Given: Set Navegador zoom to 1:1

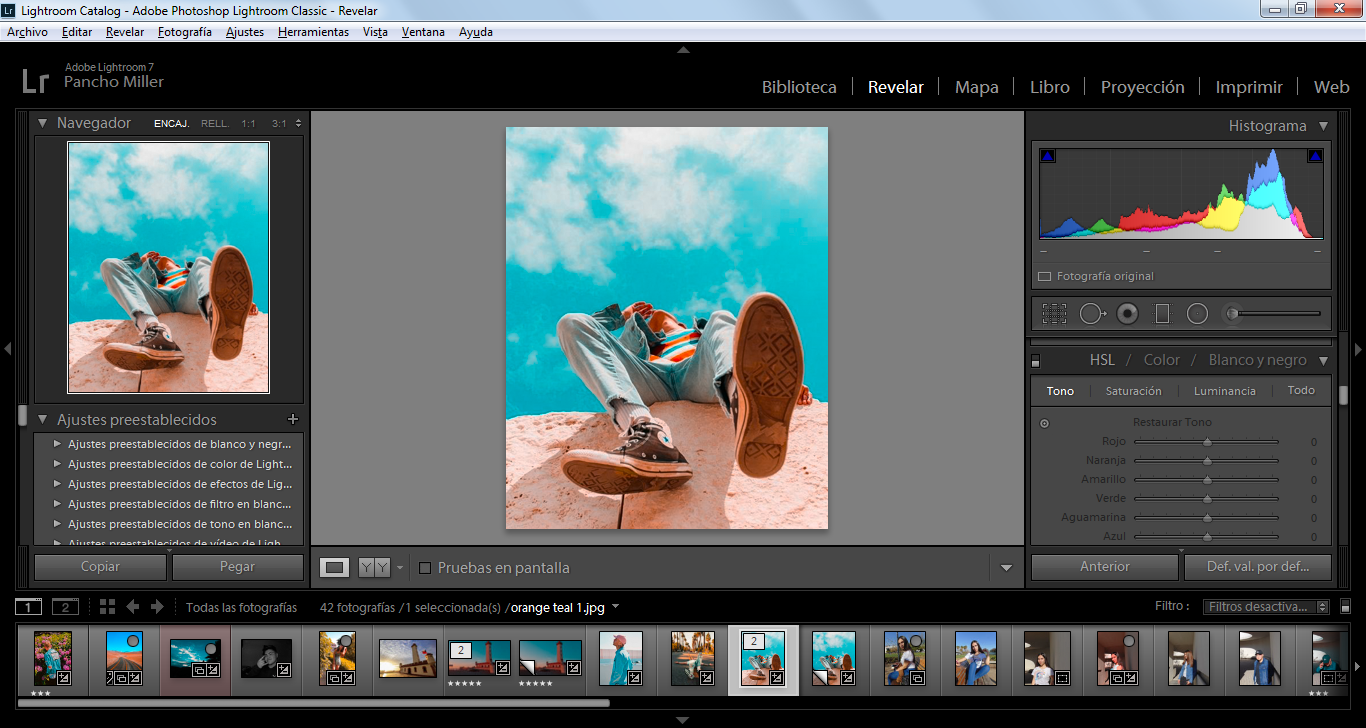Looking at the screenshot, I should pyautogui.click(x=248, y=124).
